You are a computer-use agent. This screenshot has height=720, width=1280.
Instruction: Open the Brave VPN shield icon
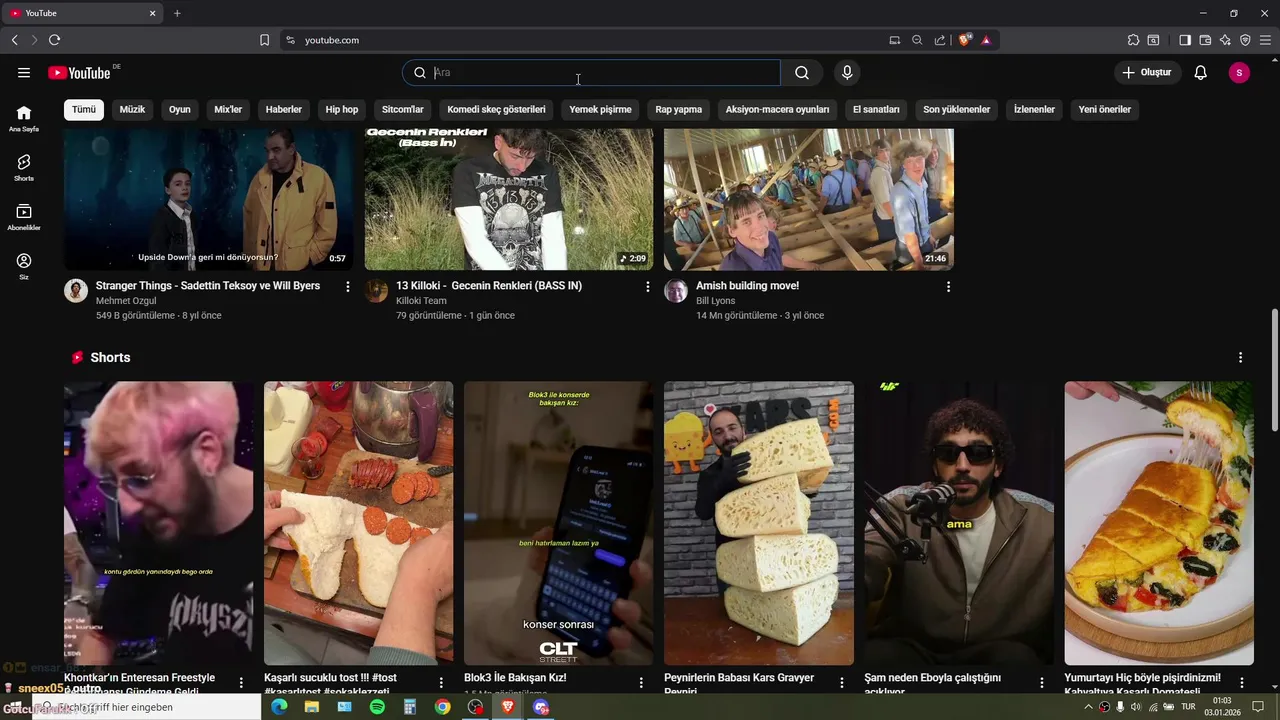[1245, 40]
